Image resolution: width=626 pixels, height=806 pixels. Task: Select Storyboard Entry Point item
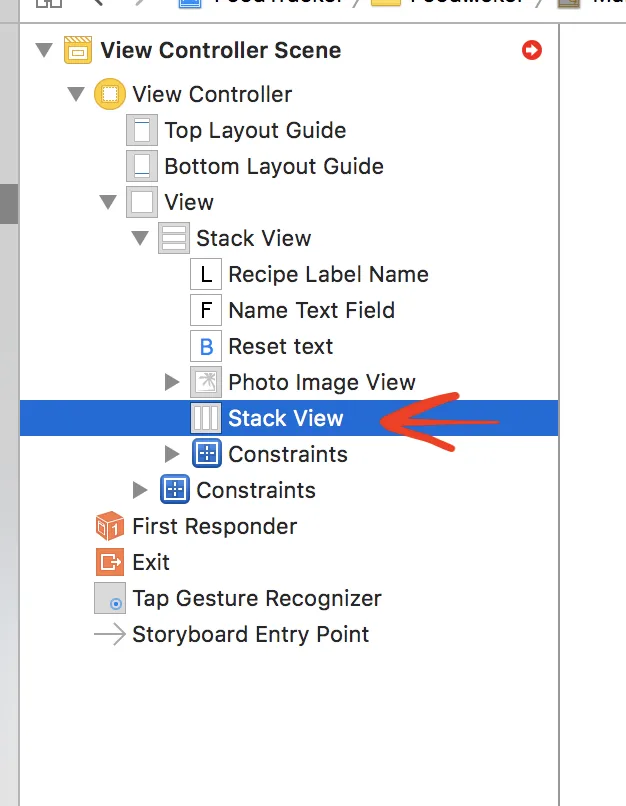(x=250, y=635)
